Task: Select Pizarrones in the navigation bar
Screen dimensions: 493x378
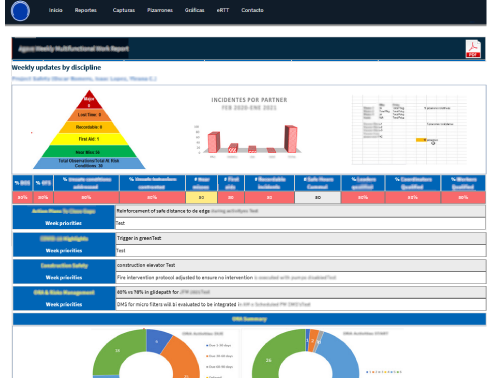Action: tap(160, 10)
